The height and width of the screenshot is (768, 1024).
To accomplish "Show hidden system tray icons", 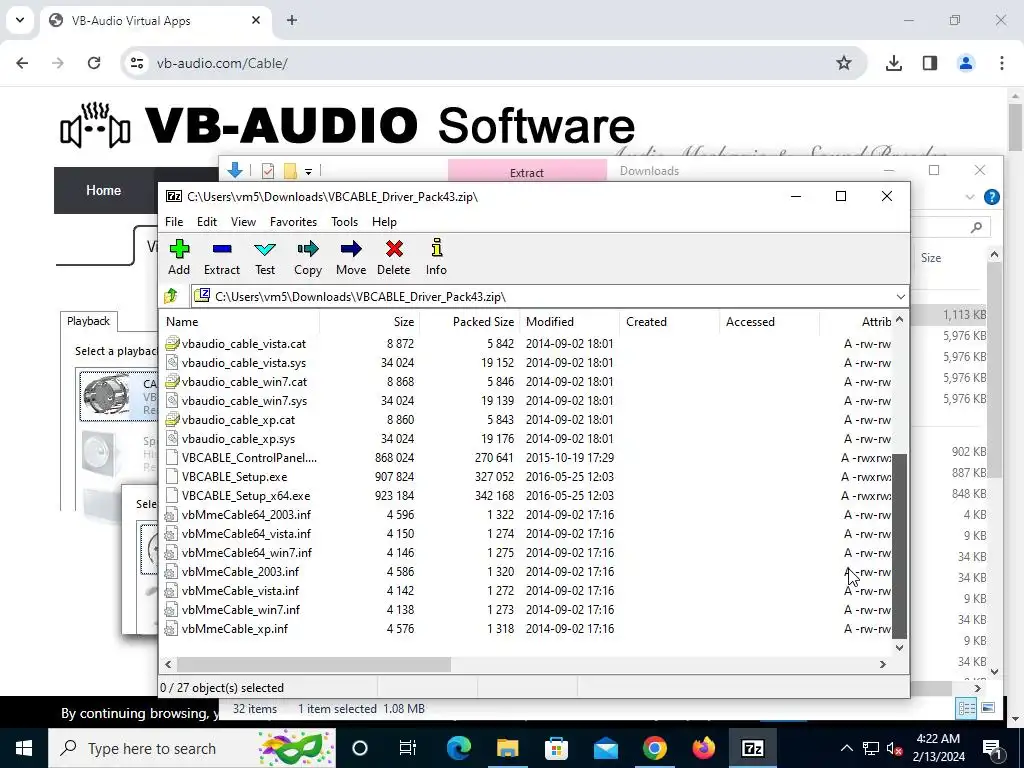I will [846, 748].
